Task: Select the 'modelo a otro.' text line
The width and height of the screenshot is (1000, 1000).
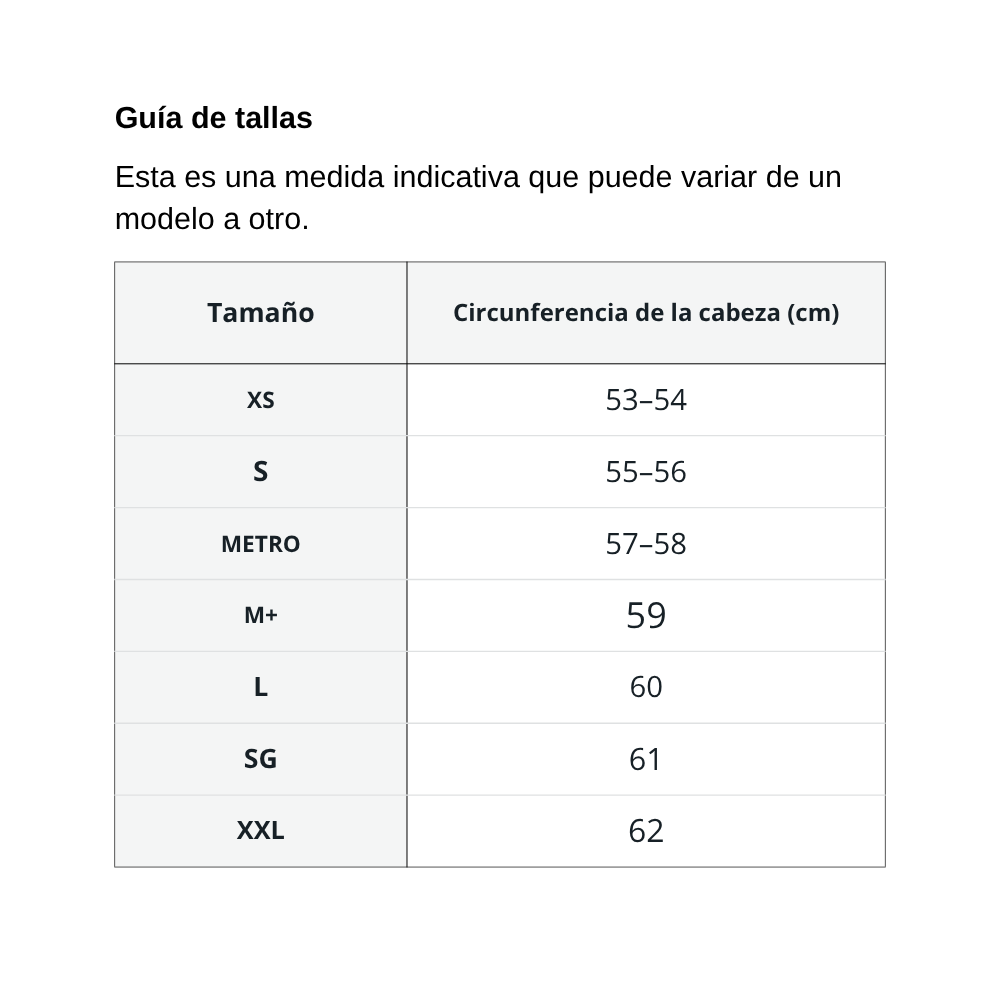Action: click(x=212, y=219)
